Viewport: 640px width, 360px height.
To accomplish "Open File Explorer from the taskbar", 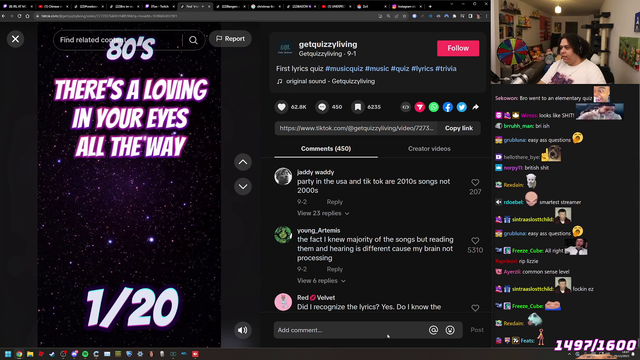I will (x=30, y=354).
